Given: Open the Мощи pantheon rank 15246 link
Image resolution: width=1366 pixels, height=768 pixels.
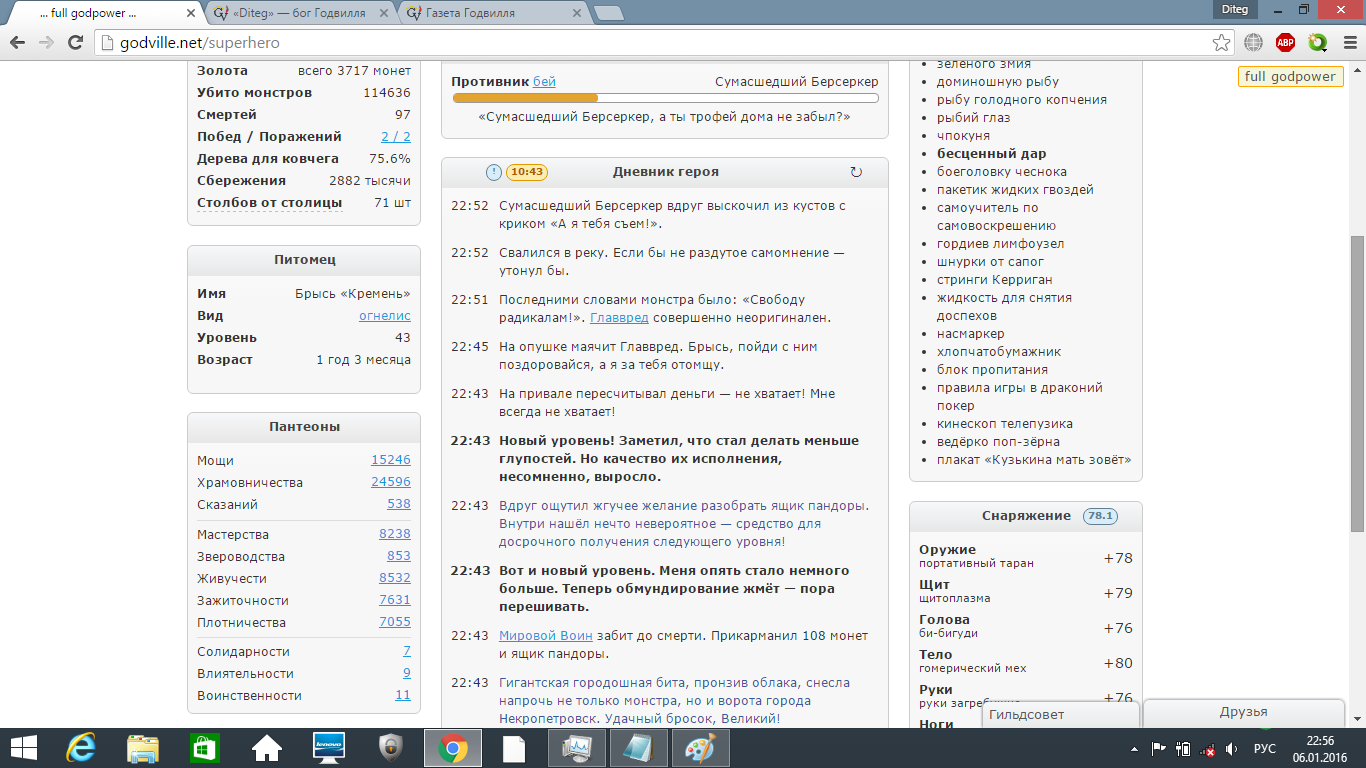Looking at the screenshot, I should click(x=390, y=460).
